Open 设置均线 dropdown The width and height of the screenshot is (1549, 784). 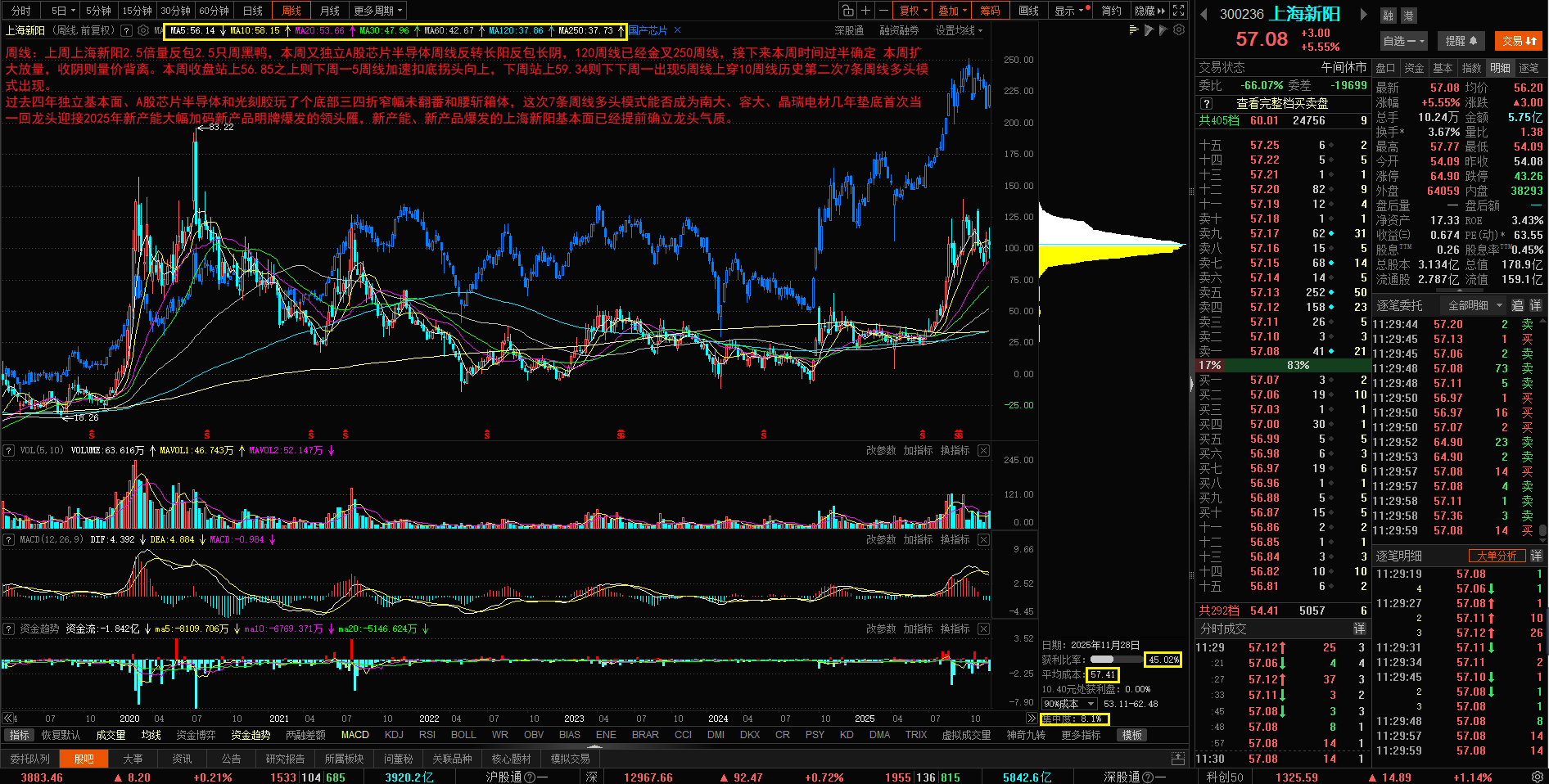(959, 31)
